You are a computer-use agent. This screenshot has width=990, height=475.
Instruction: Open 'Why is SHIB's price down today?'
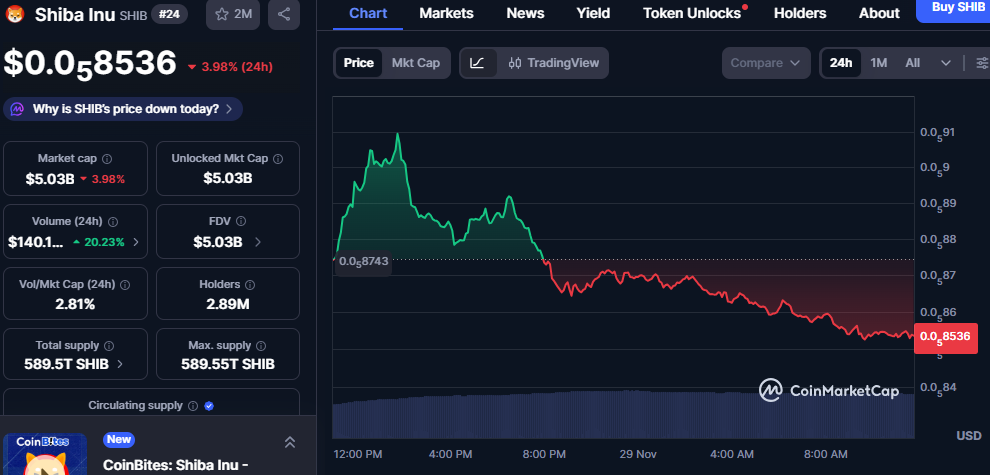[x=123, y=109]
